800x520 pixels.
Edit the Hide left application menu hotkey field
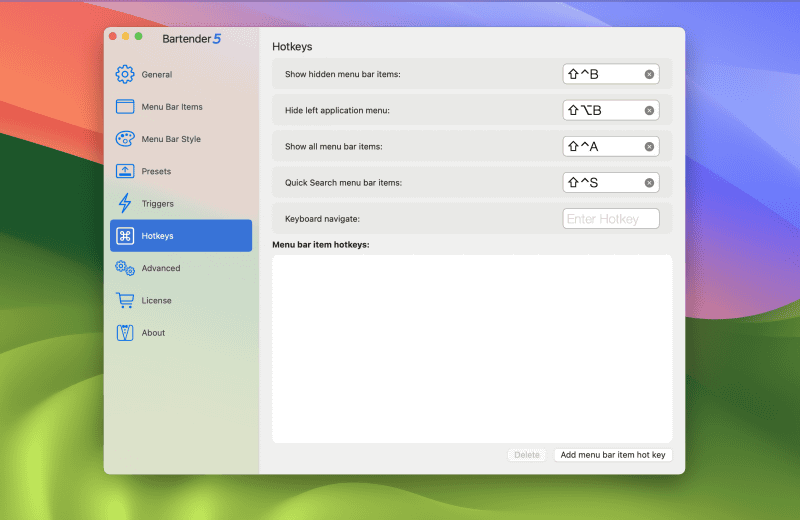[x=611, y=110]
